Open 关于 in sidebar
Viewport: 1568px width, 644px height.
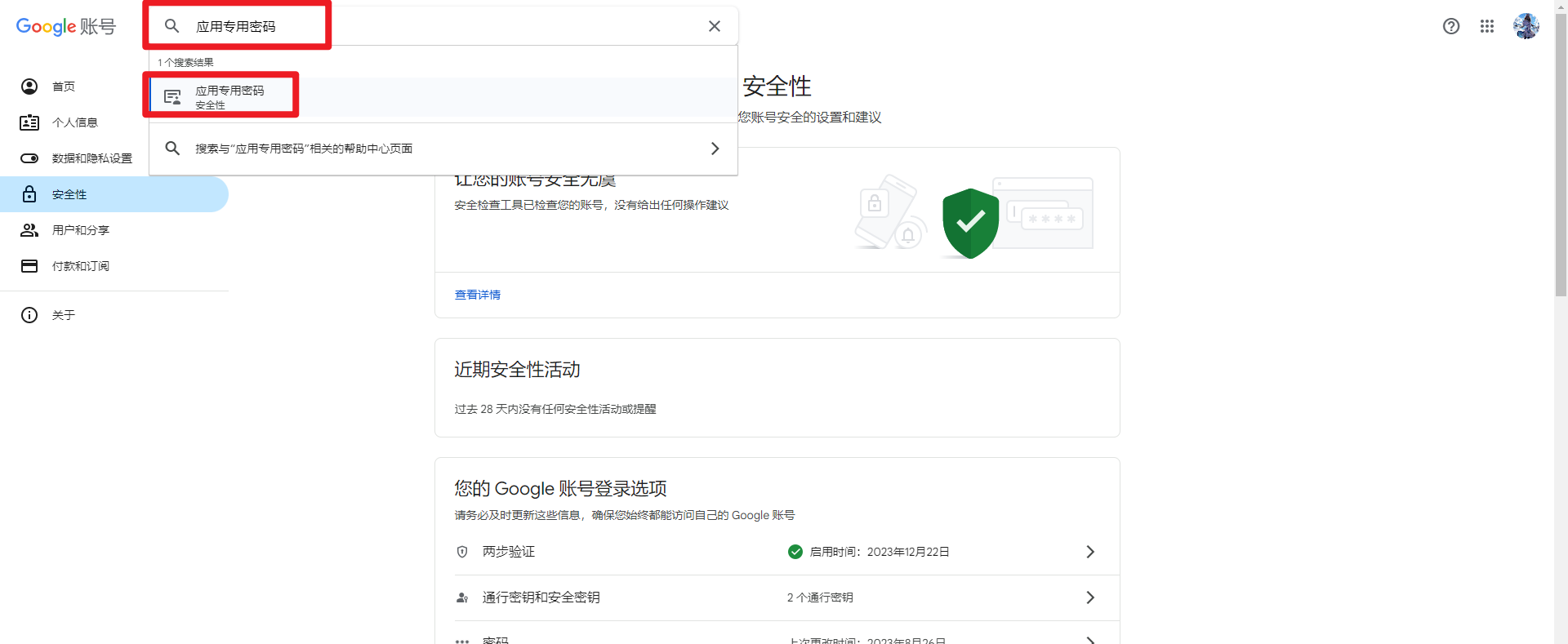click(114, 315)
